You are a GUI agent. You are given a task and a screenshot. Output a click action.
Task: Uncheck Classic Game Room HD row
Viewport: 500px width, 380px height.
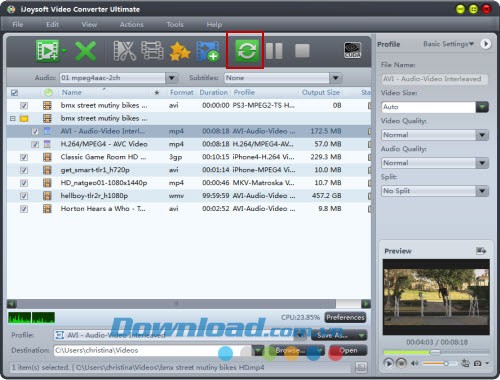pyautogui.click(x=24, y=157)
